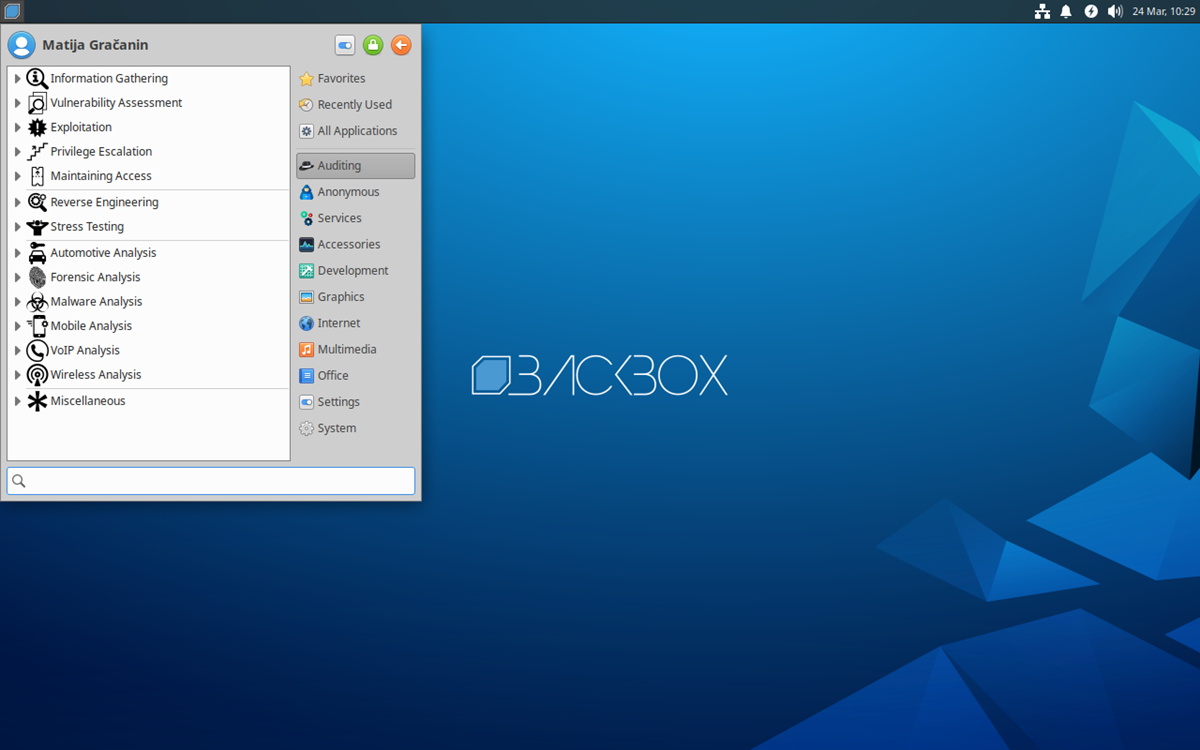The width and height of the screenshot is (1200, 750).
Task: Click the Miscellaneous asterisk icon
Action: pos(37,401)
